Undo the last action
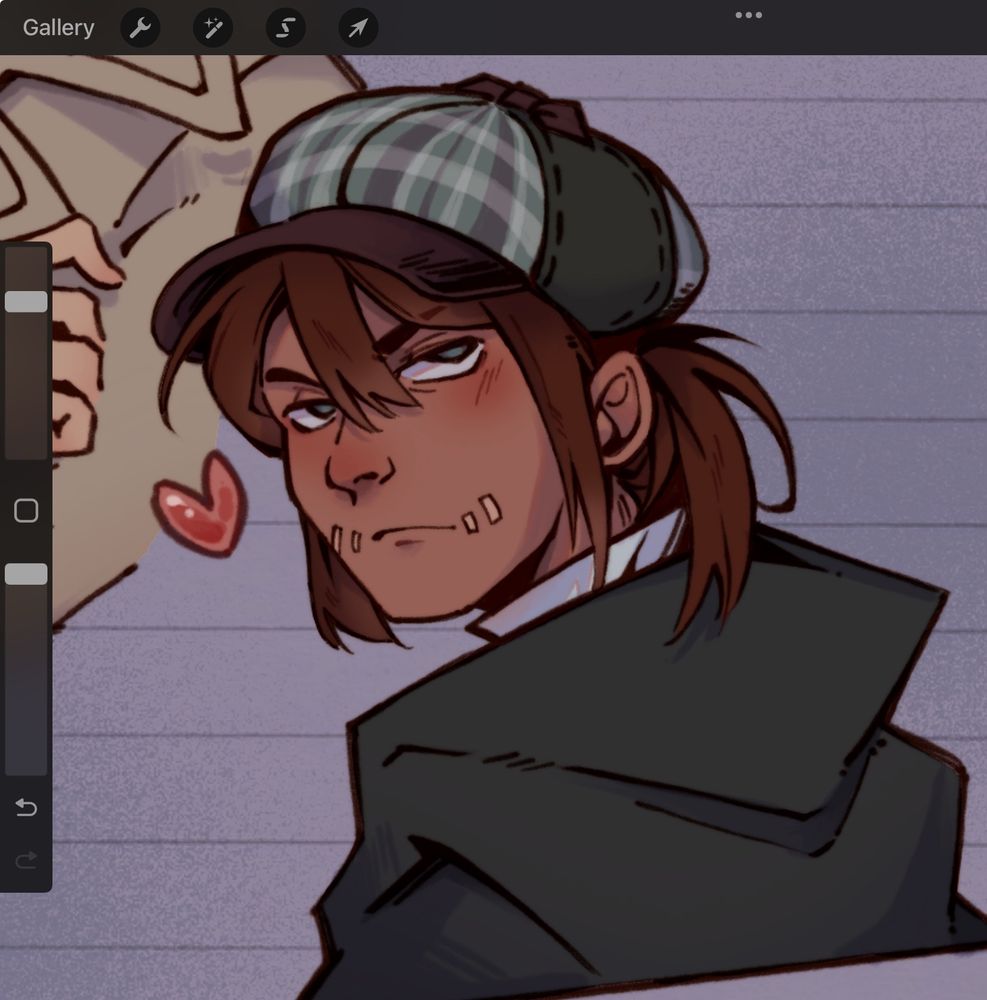The height and width of the screenshot is (1000, 987). (26, 807)
